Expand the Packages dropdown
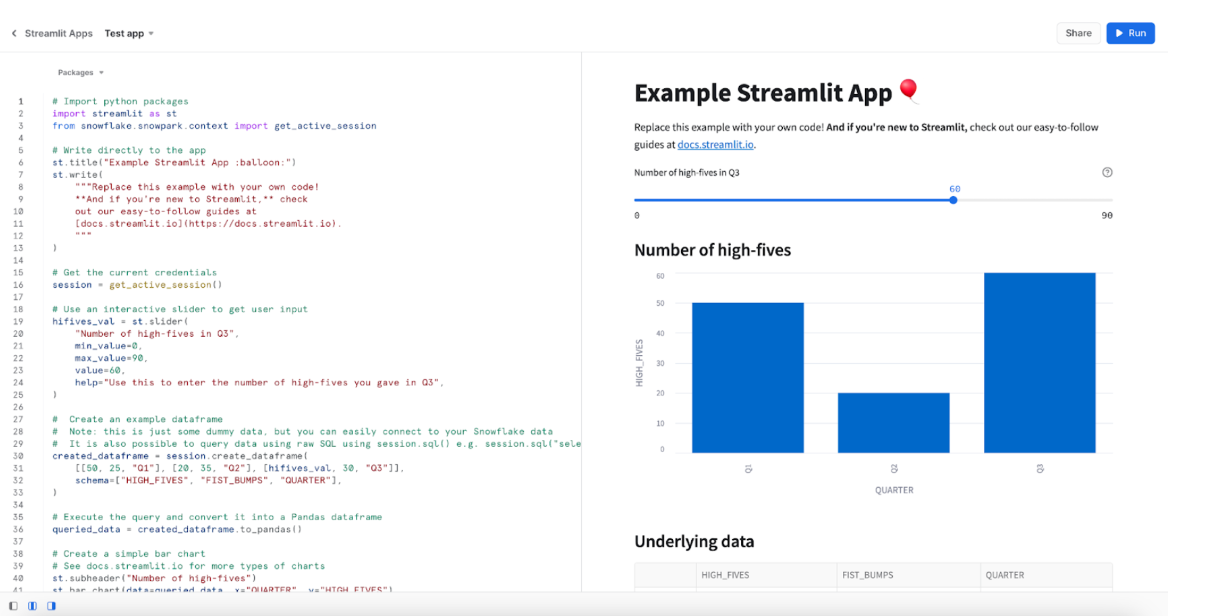The image size is (1212, 616). (x=77, y=72)
